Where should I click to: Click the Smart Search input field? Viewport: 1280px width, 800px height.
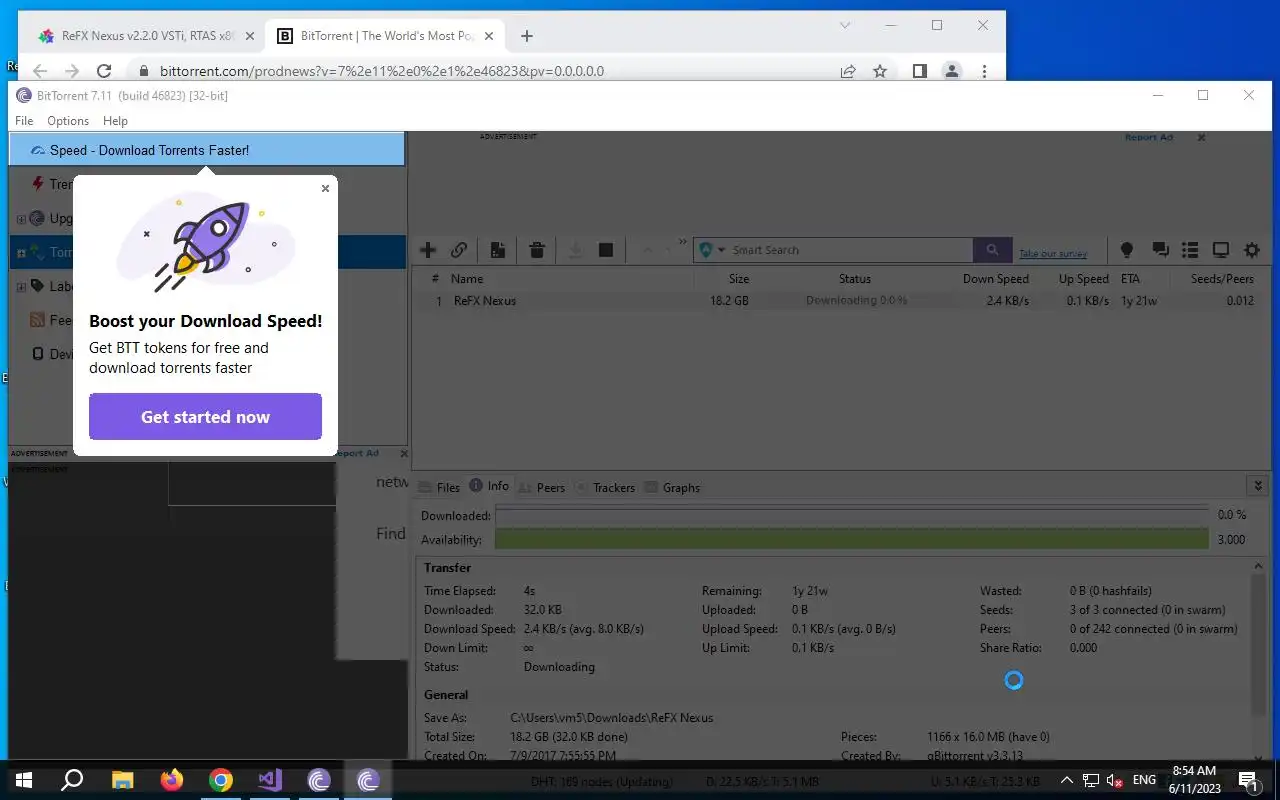850,250
